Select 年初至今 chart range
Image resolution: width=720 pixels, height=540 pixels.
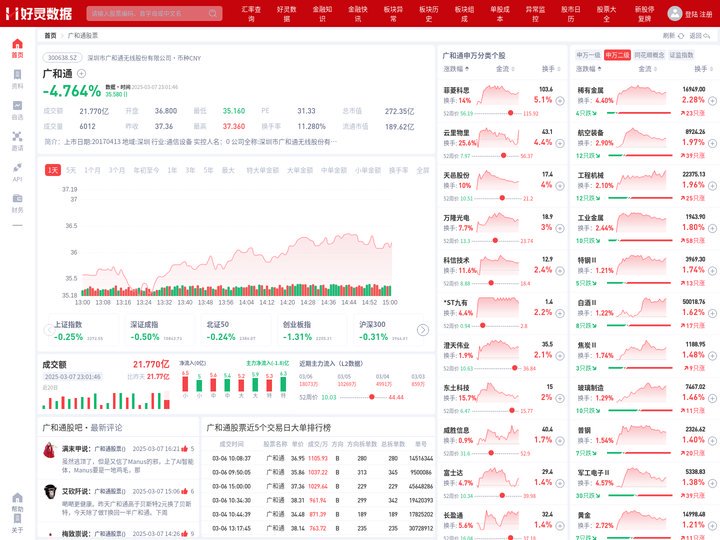146,170
